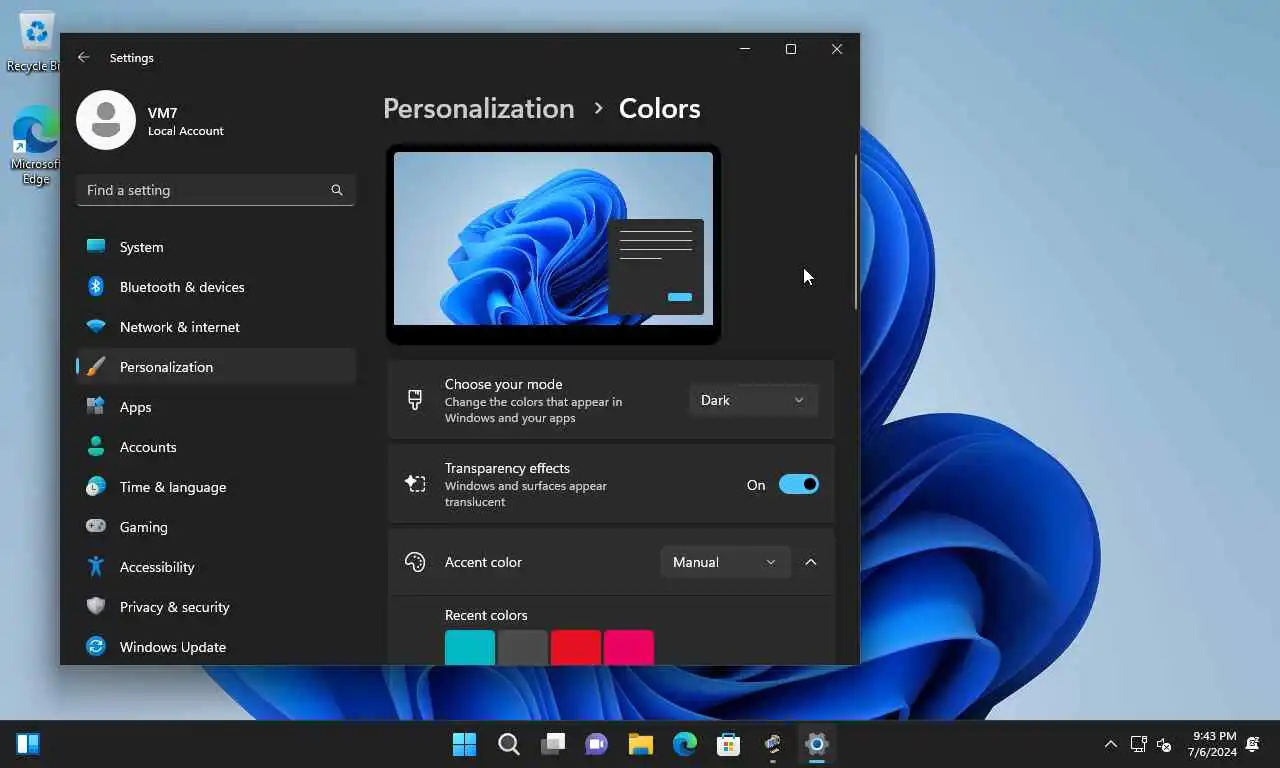Click the Personalization breadcrumb link

479,108
